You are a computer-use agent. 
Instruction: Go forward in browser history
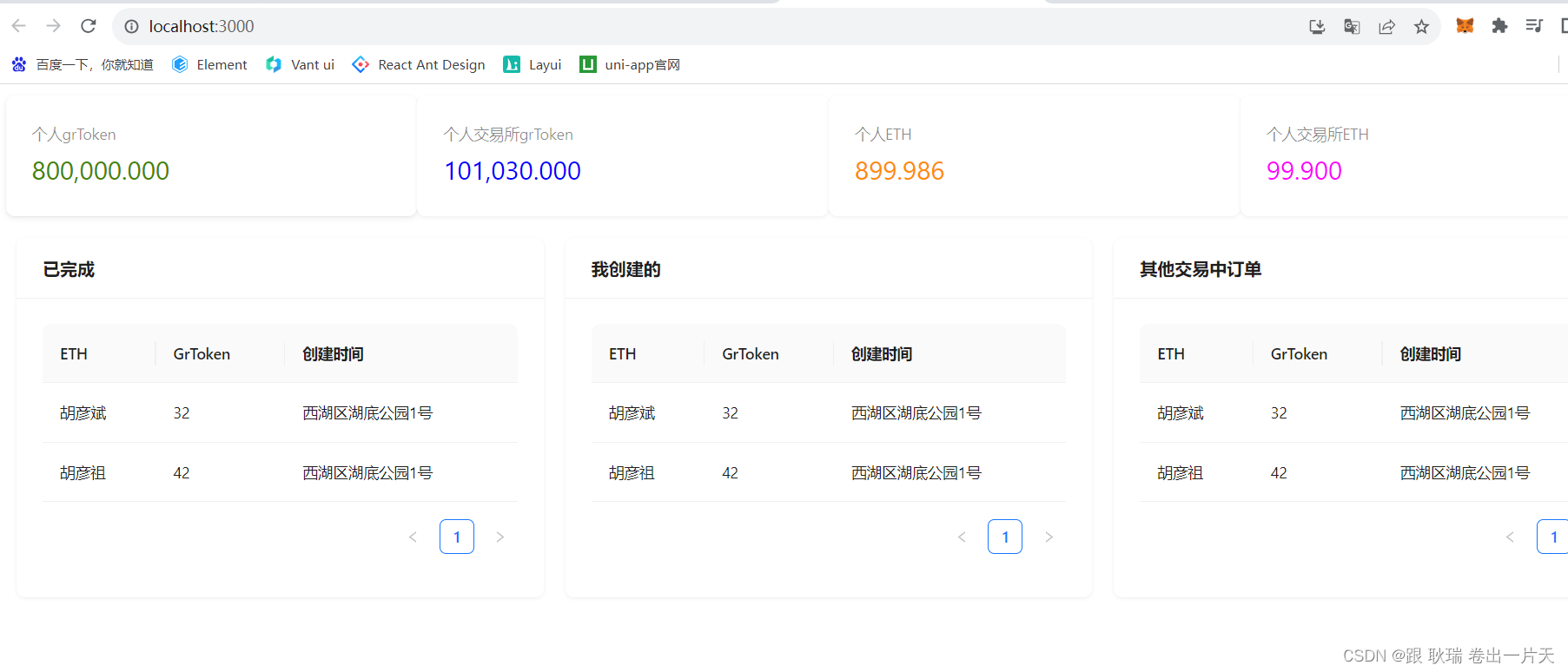click(54, 26)
